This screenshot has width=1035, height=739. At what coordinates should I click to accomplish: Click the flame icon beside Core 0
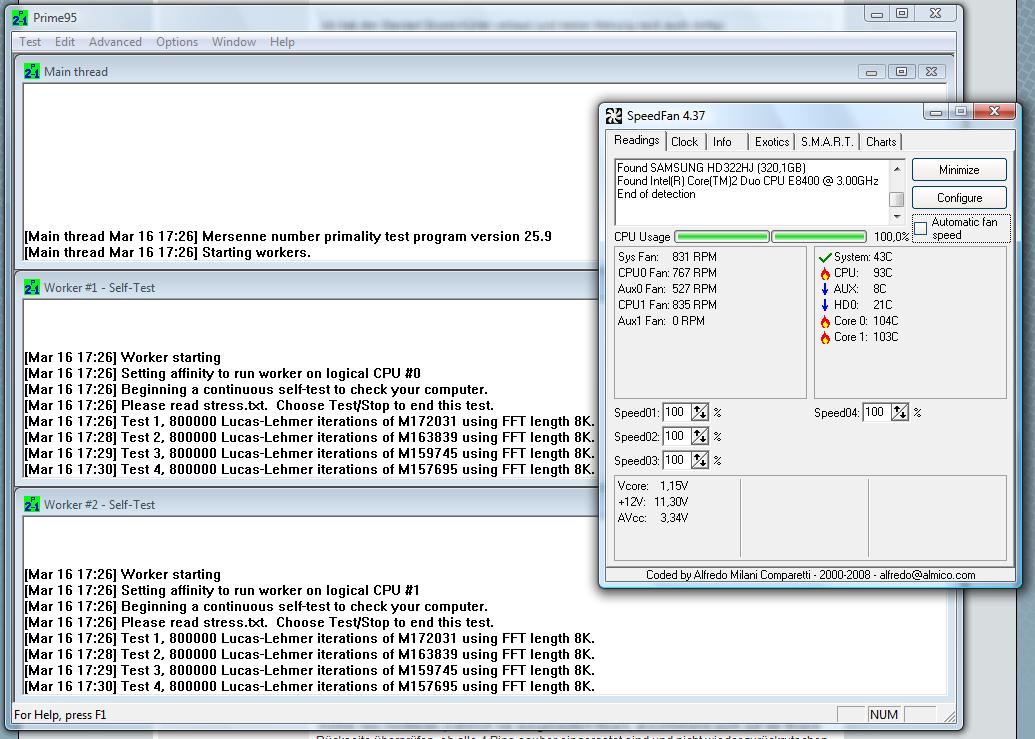825,321
